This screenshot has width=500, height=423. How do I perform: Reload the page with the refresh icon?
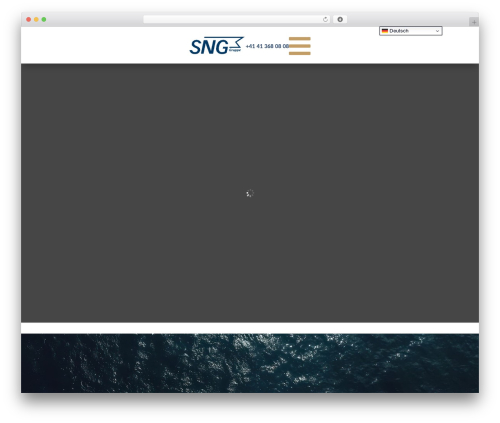click(325, 19)
